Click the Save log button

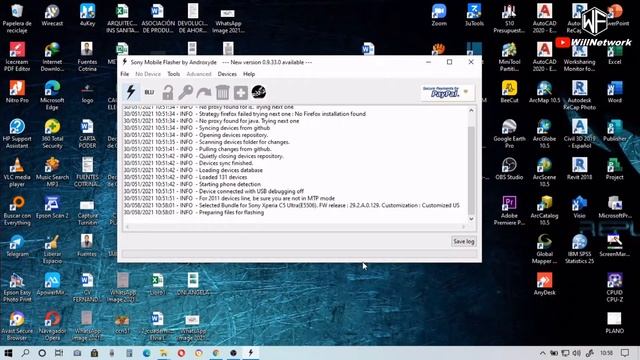[x=464, y=241]
